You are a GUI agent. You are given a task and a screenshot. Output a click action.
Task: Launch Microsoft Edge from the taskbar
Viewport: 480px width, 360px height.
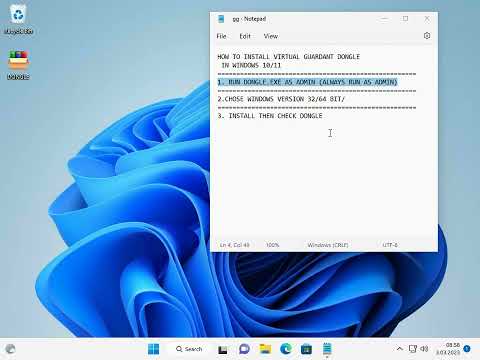(x=286, y=349)
